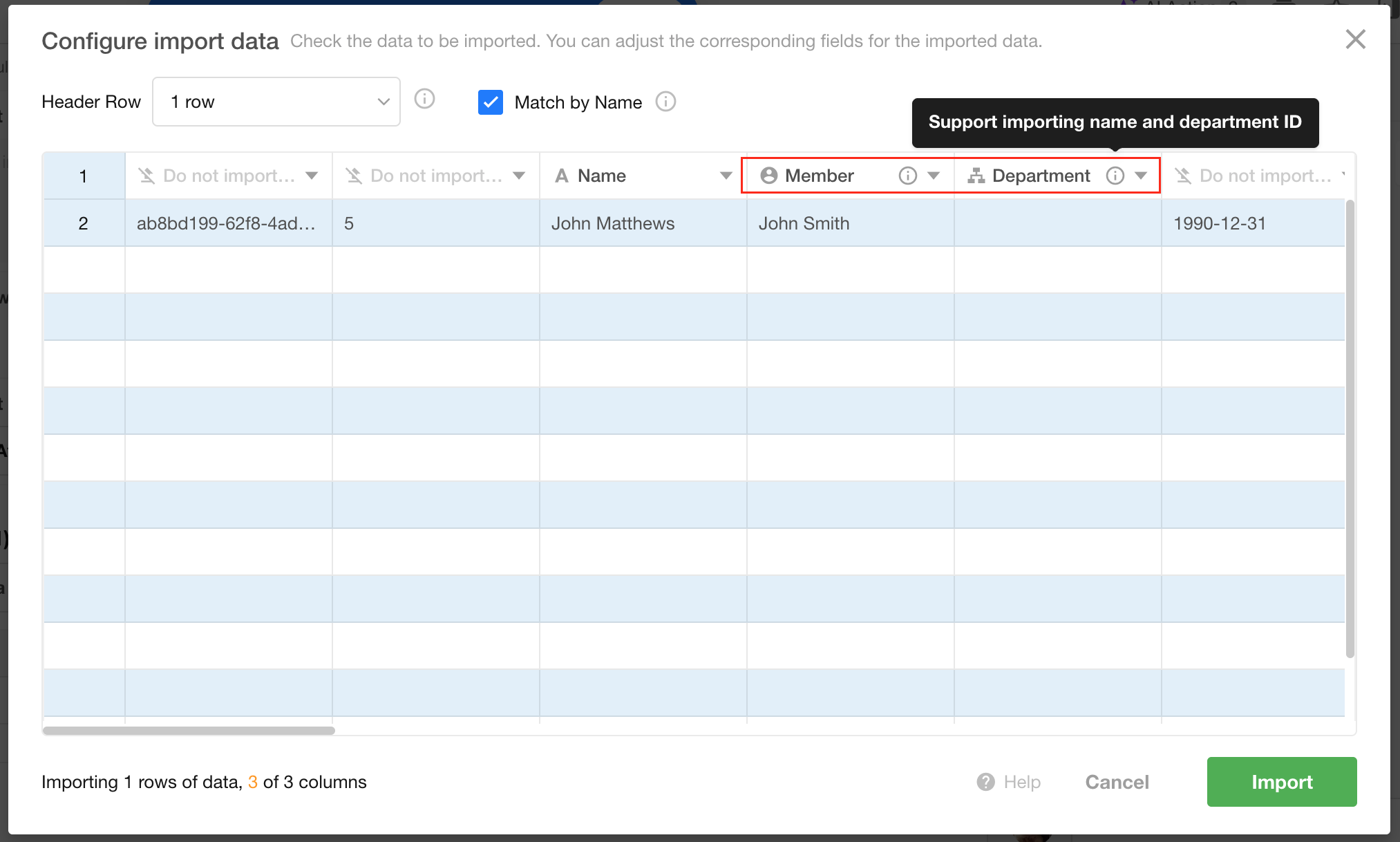Click the Help question mark icon
Screen dimensions: 1400x842
click(x=985, y=782)
